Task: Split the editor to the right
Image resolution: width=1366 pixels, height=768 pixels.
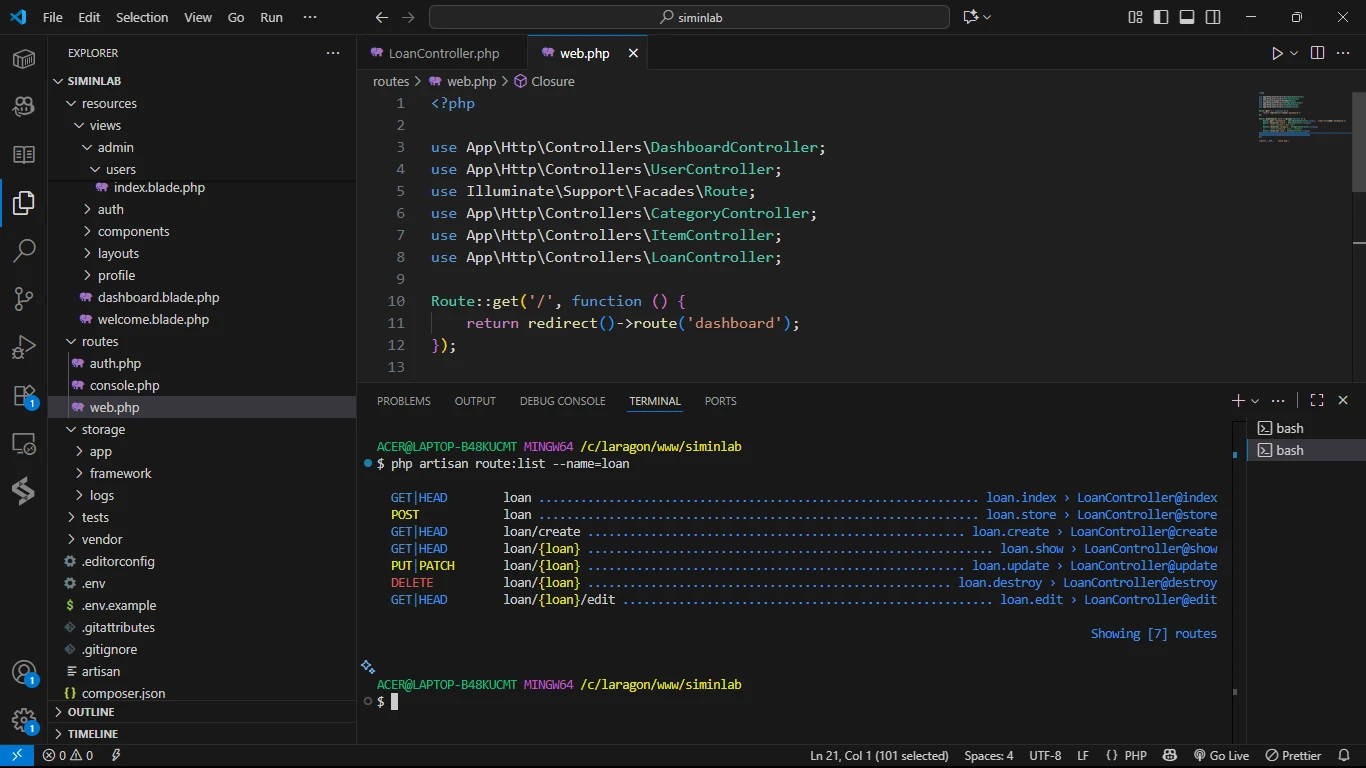Action: point(1317,53)
